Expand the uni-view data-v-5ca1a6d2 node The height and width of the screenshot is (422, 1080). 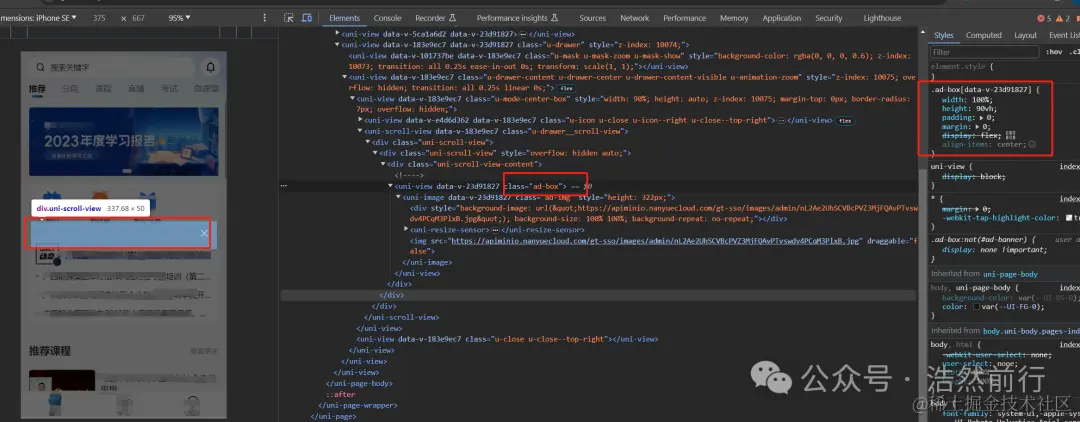point(338,33)
